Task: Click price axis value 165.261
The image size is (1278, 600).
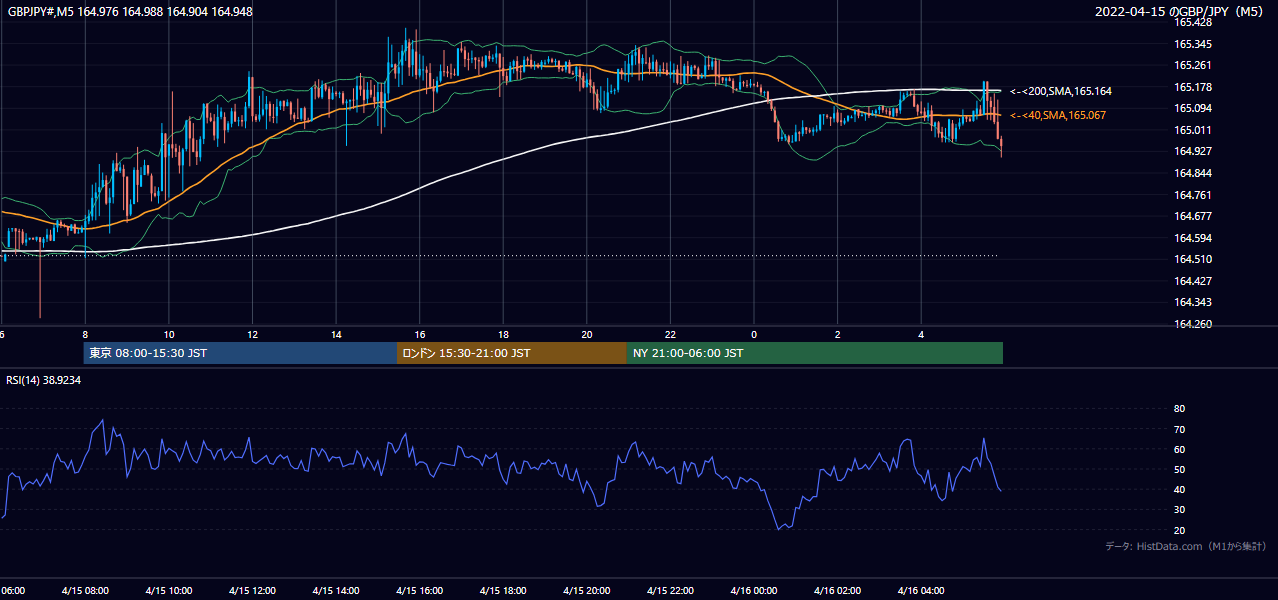Action: click(1193, 65)
